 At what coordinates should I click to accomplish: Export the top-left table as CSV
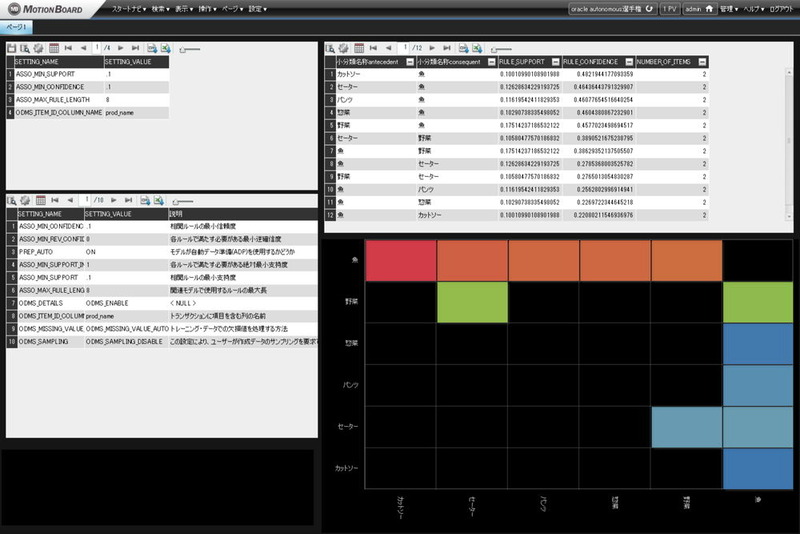(152, 48)
